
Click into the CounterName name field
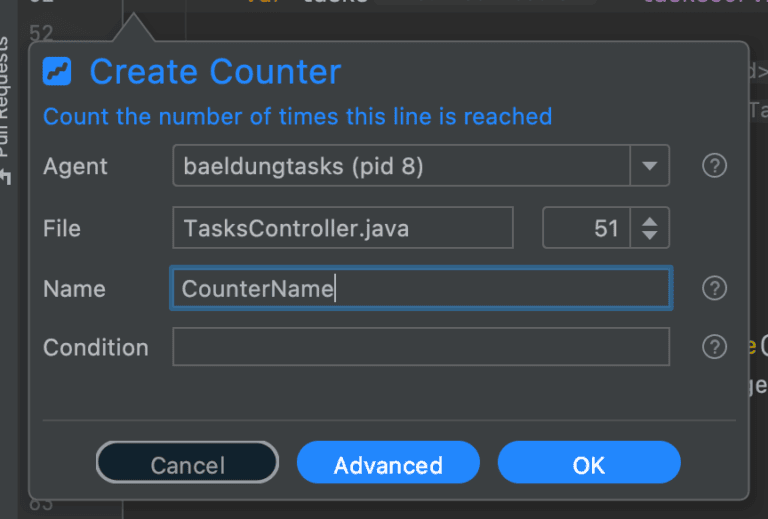[x=420, y=289]
